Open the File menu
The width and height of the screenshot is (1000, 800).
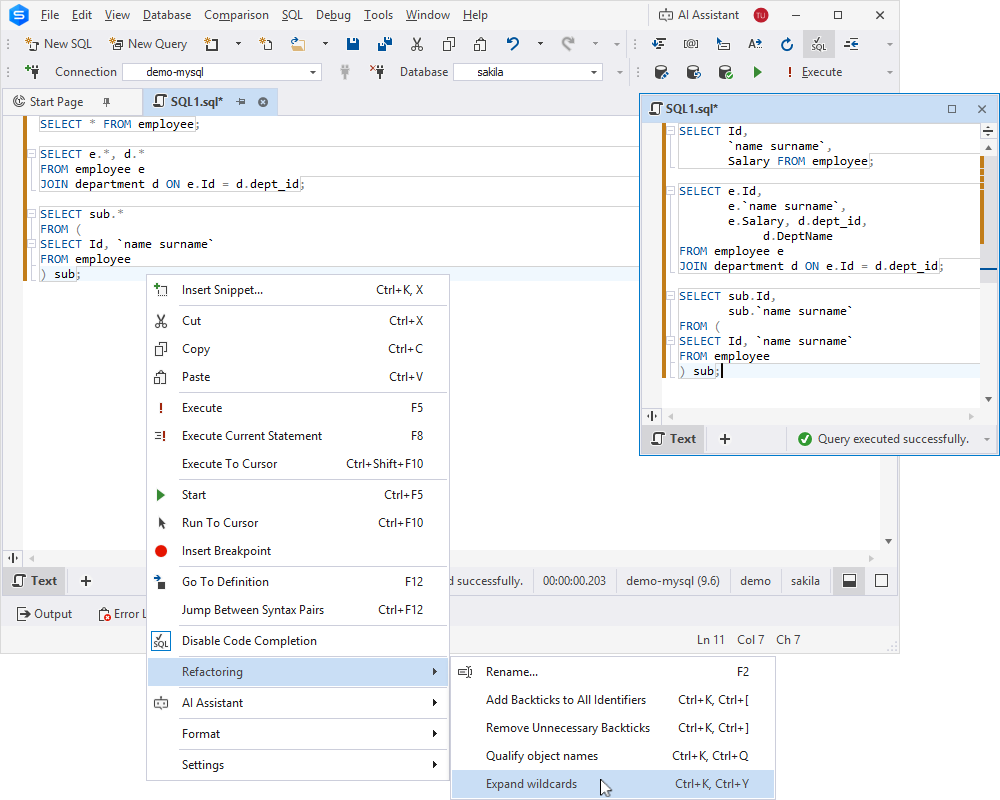50,15
